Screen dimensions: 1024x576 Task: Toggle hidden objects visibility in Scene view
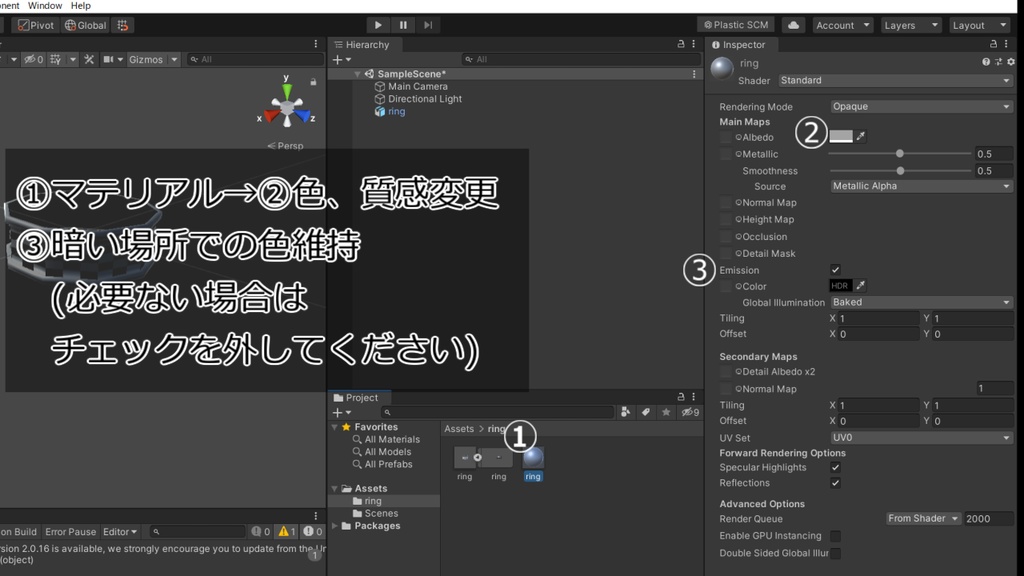point(33,59)
